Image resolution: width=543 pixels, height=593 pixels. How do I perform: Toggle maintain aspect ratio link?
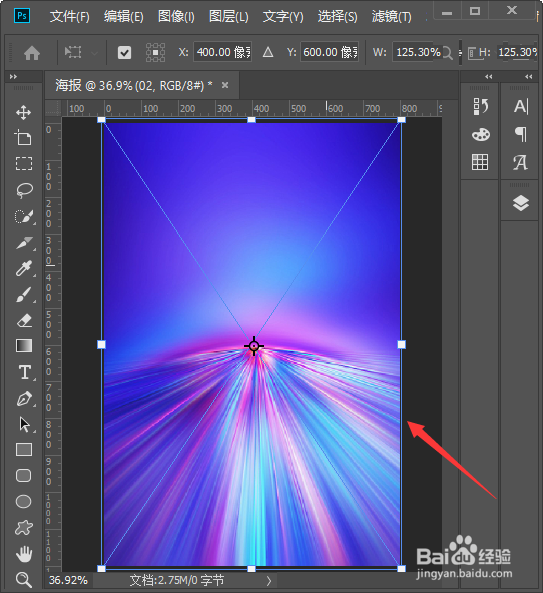coord(460,52)
